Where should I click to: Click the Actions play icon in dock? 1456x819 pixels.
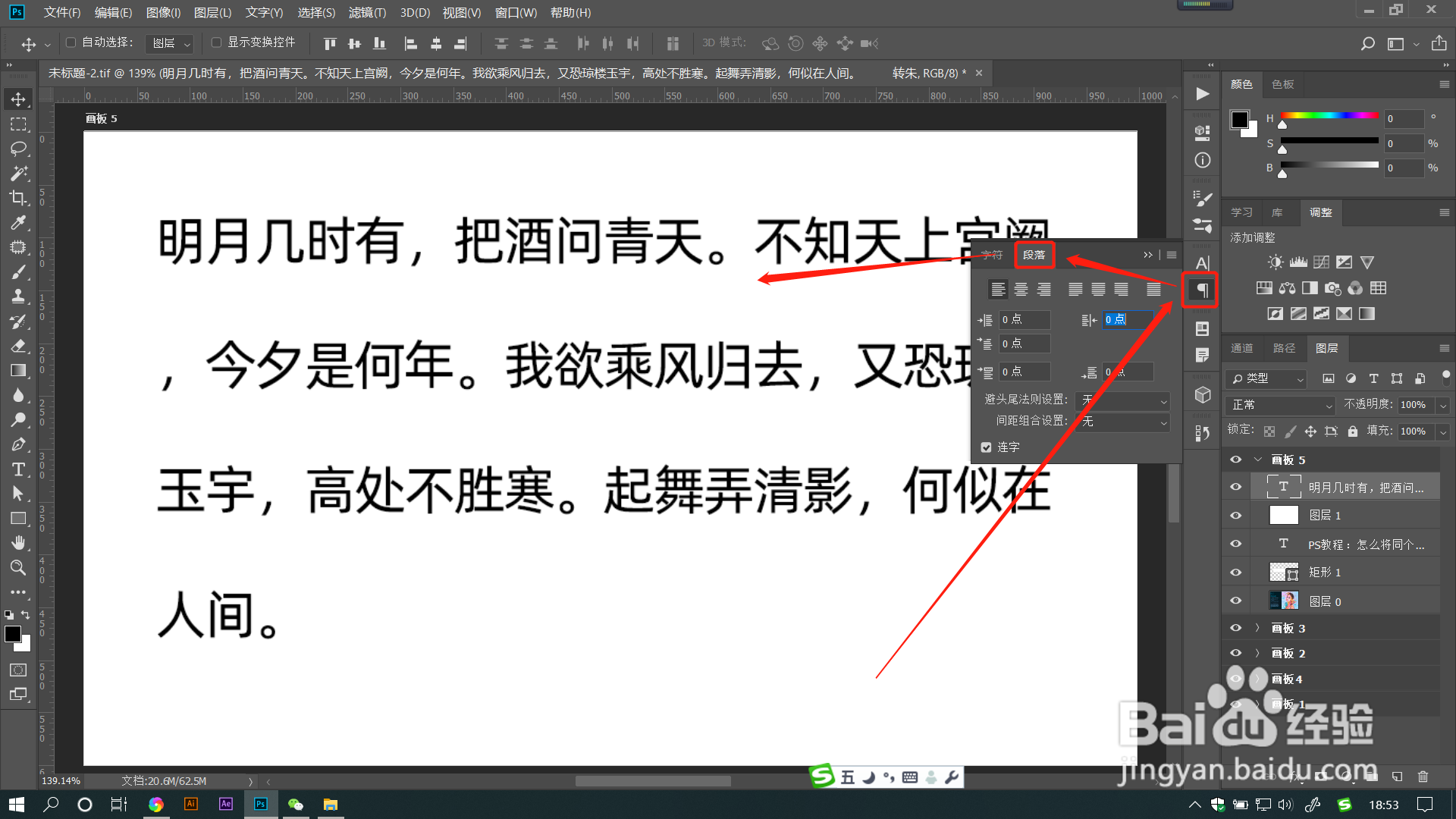pyautogui.click(x=1202, y=94)
